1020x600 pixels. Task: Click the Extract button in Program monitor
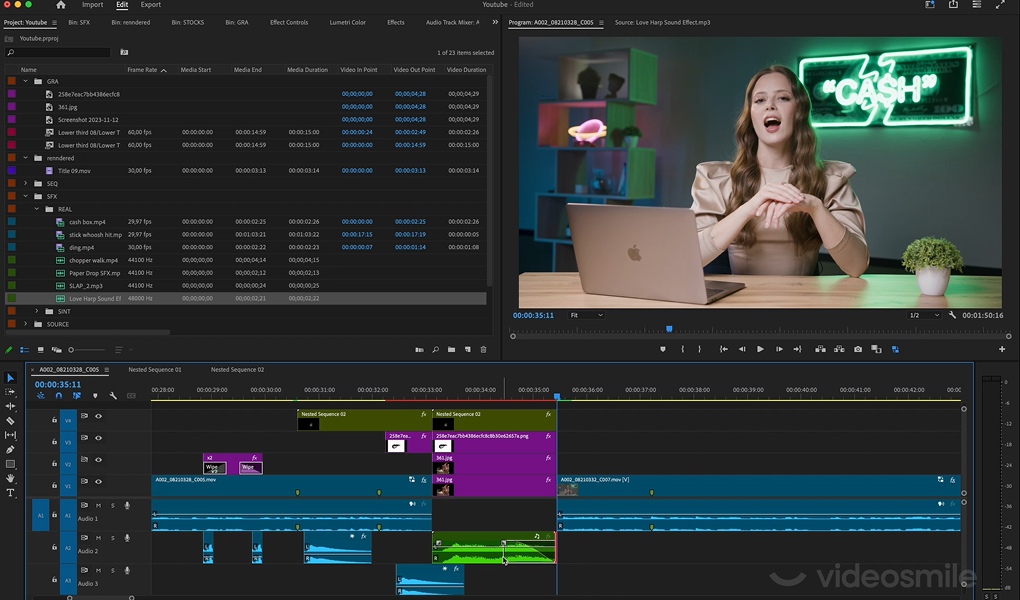839,349
